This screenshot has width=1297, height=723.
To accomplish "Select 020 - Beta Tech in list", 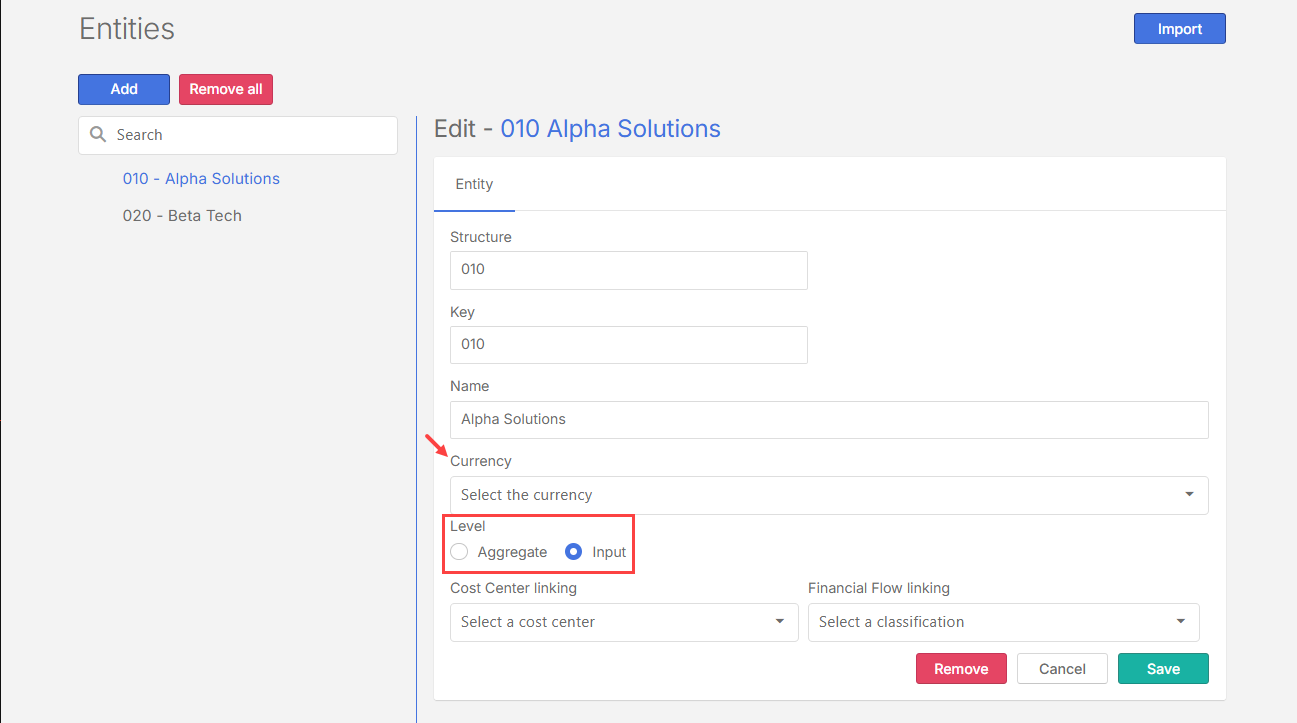I will (x=182, y=216).
